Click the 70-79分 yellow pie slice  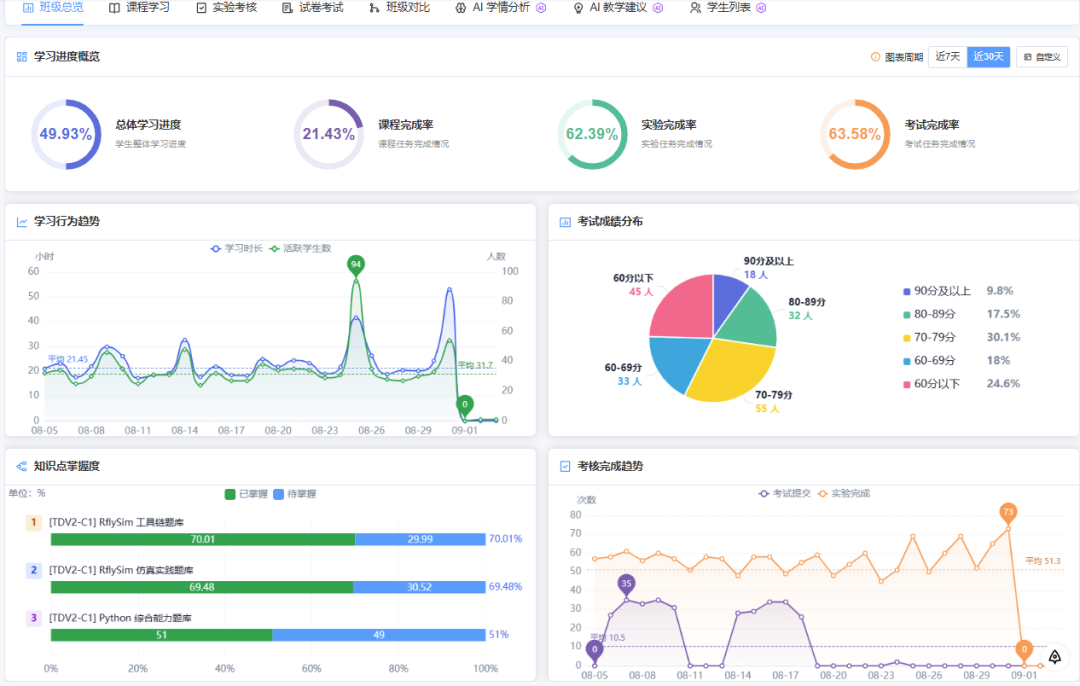pos(734,369)
